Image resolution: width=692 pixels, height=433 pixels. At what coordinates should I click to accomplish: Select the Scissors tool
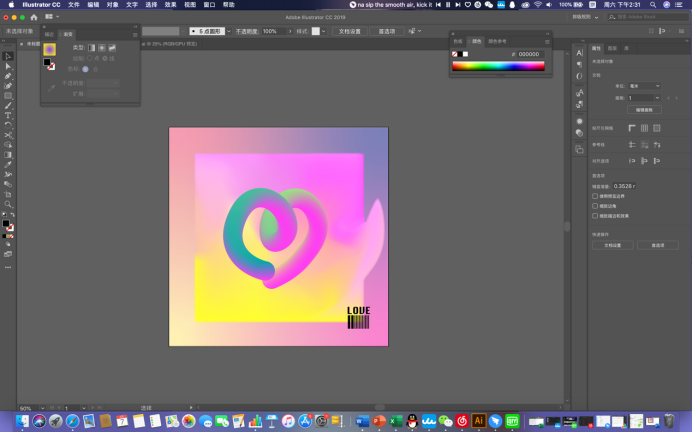tap(8, 135)
